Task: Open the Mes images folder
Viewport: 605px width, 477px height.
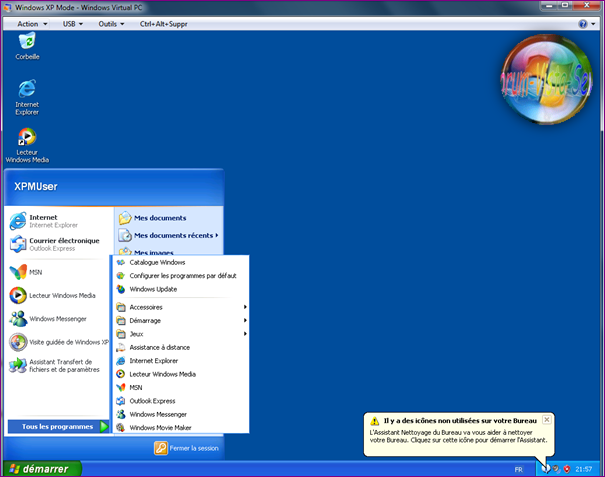Action: [x=170, y=252]
